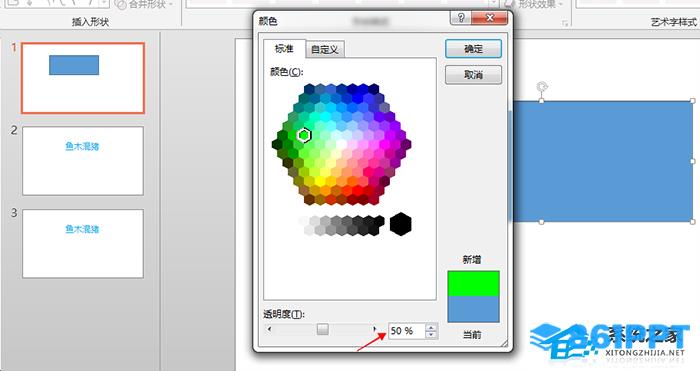Screen dimensions: 700x371
Task: Select slide 2 thumbnail
Action: [83, 161]
